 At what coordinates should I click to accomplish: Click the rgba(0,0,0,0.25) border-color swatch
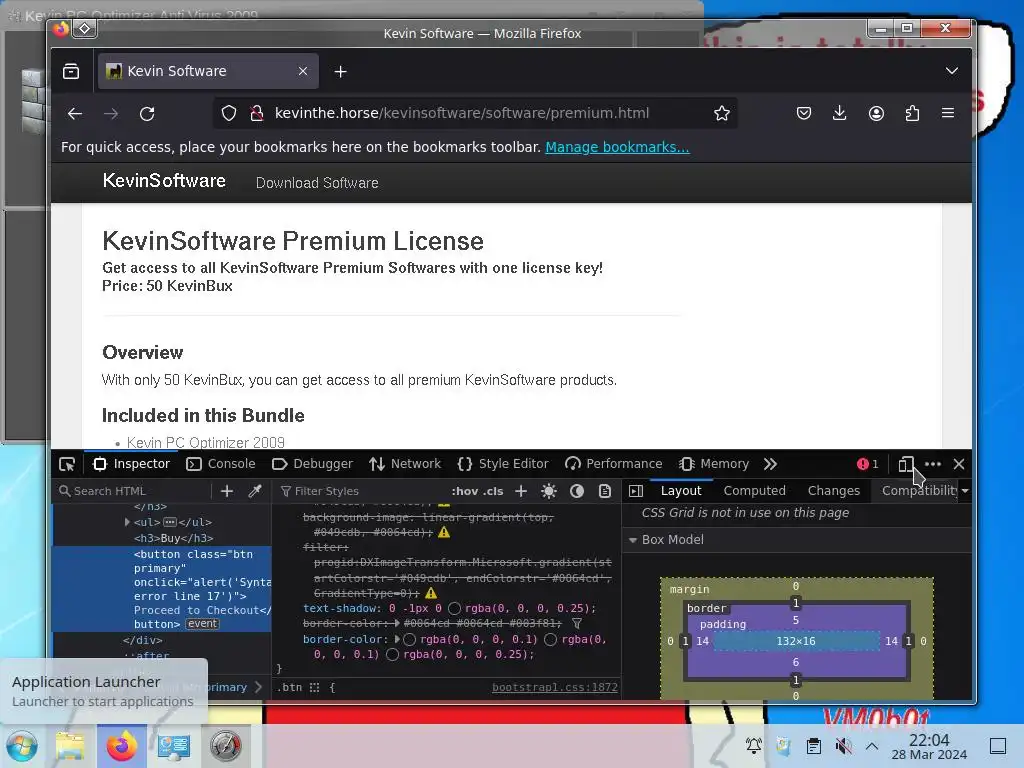click(392, 654)
